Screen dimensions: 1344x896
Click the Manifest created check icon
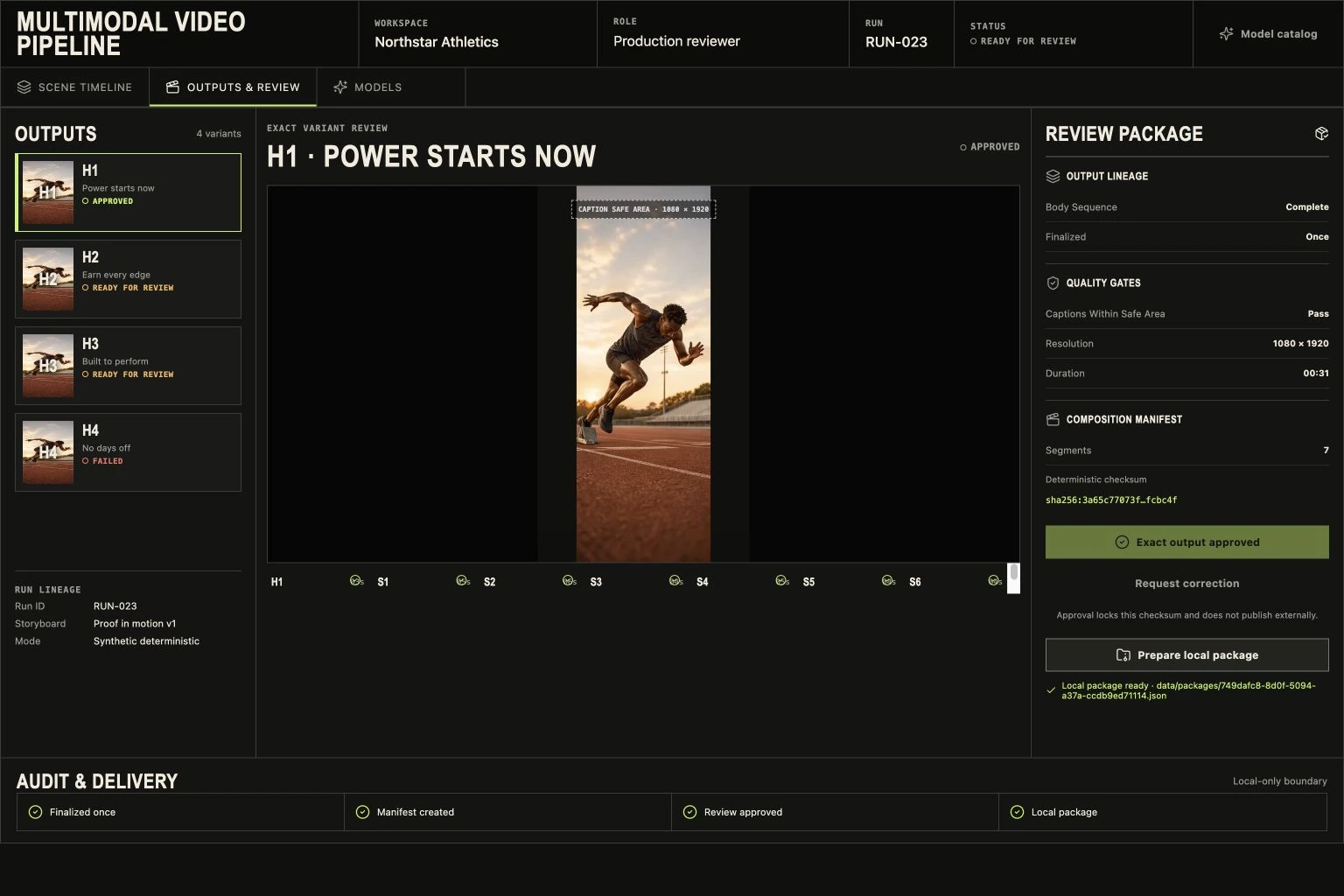click(362, 812)
